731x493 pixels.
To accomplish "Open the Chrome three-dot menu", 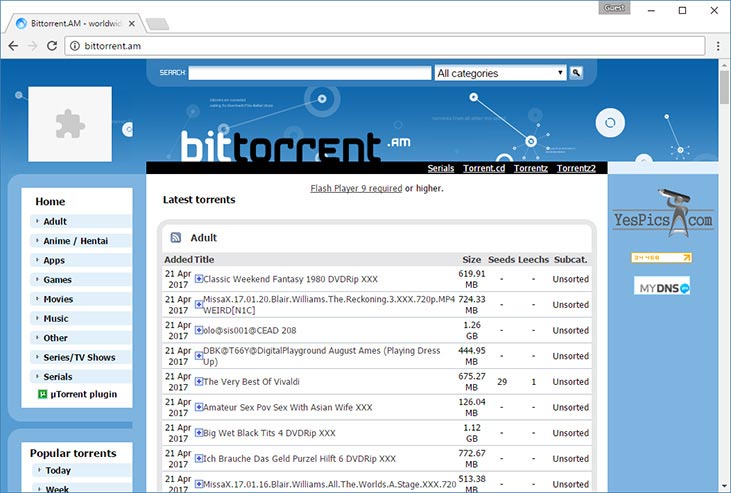I will (718, 46).
